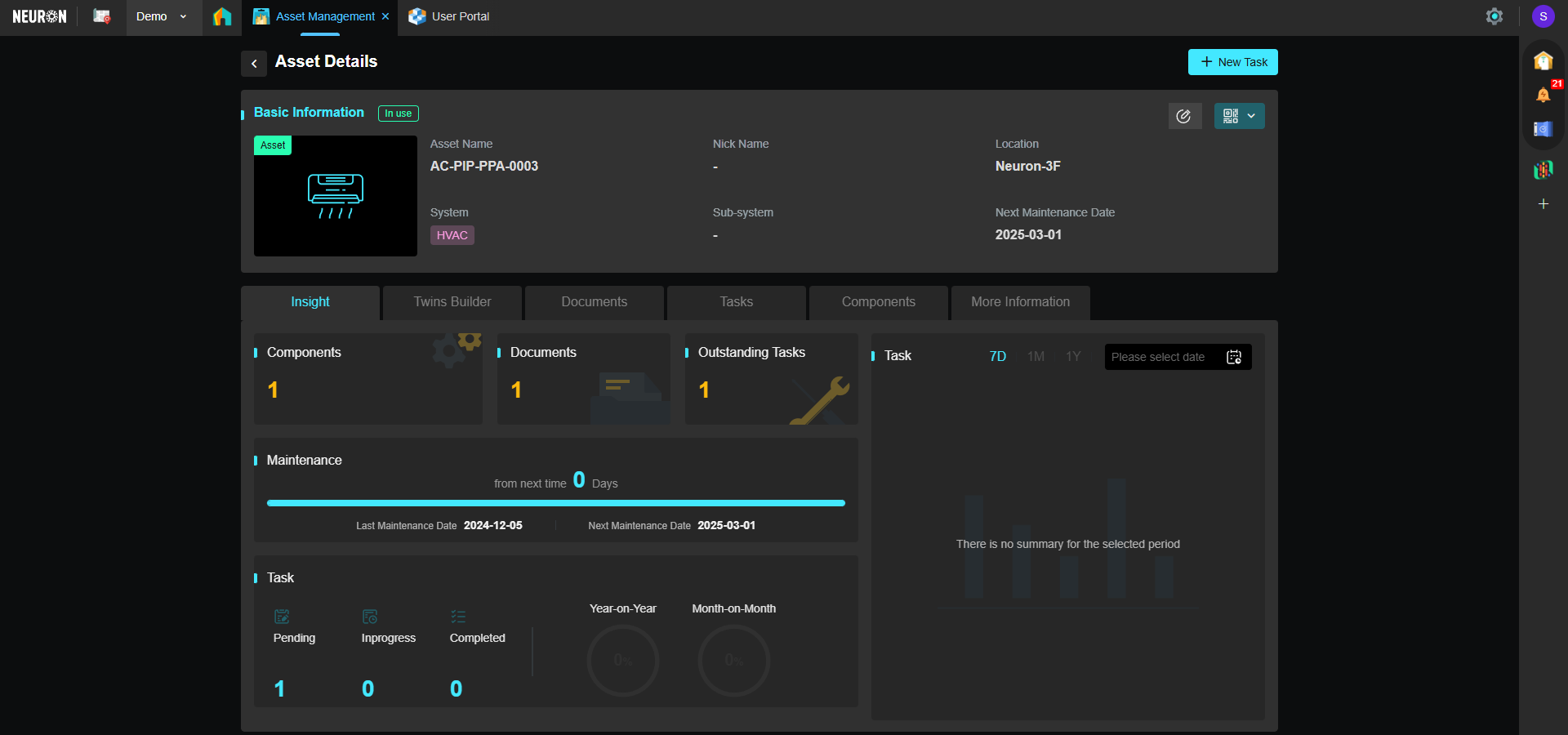This screenshot has width=1568, height=735.
Task: Click the settings gear icon
Action: (x=1494, y=16)
